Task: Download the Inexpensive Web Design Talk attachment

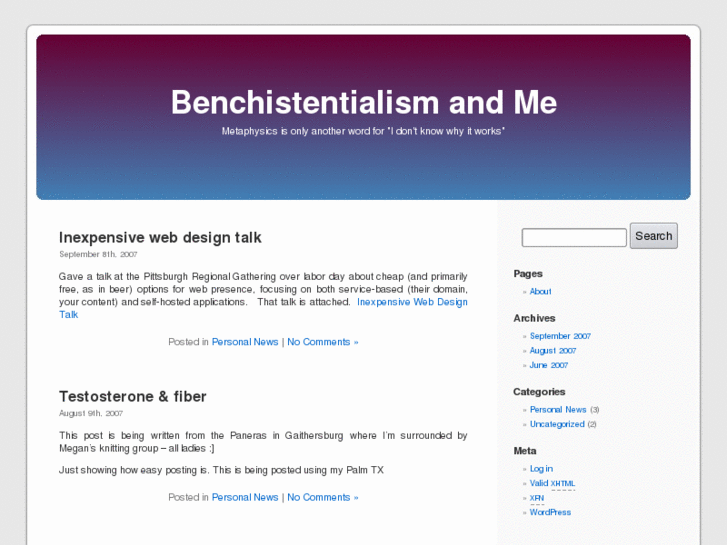Action: 412,302
